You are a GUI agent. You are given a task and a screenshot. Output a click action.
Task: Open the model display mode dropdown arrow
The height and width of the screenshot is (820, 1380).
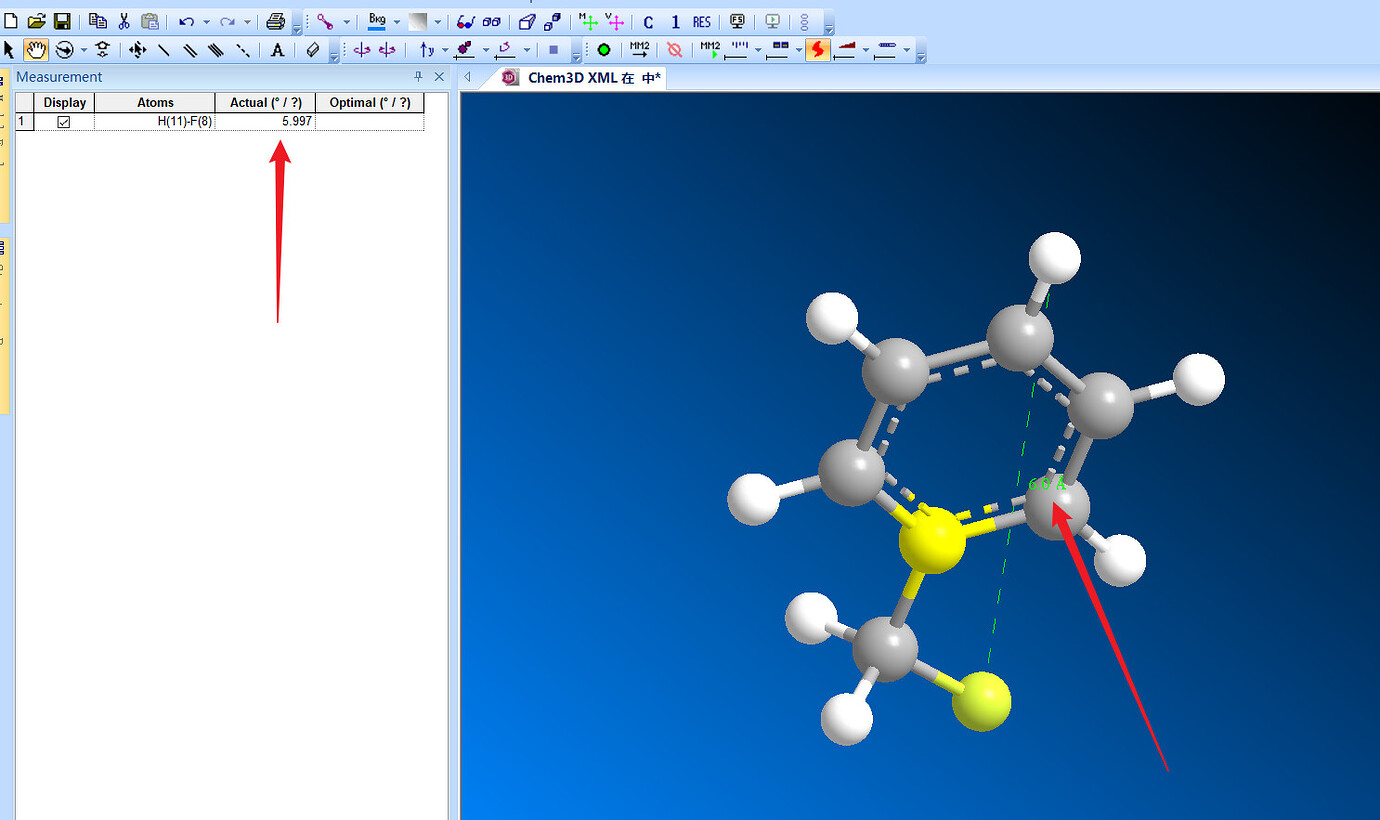point(347,22)
